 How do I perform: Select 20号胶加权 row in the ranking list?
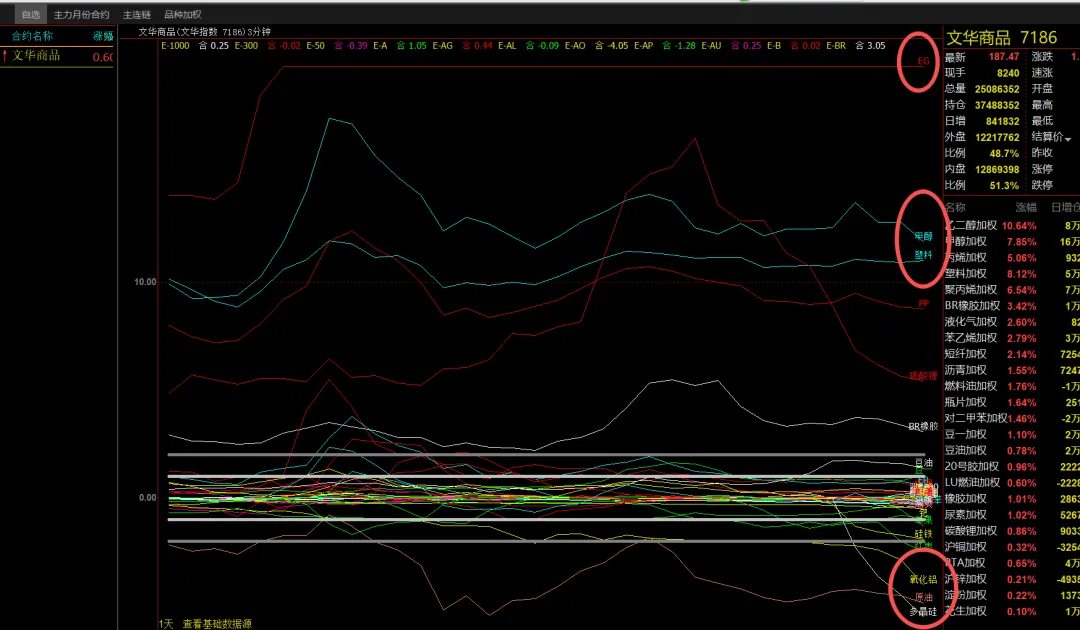(x=1012, y=466)
